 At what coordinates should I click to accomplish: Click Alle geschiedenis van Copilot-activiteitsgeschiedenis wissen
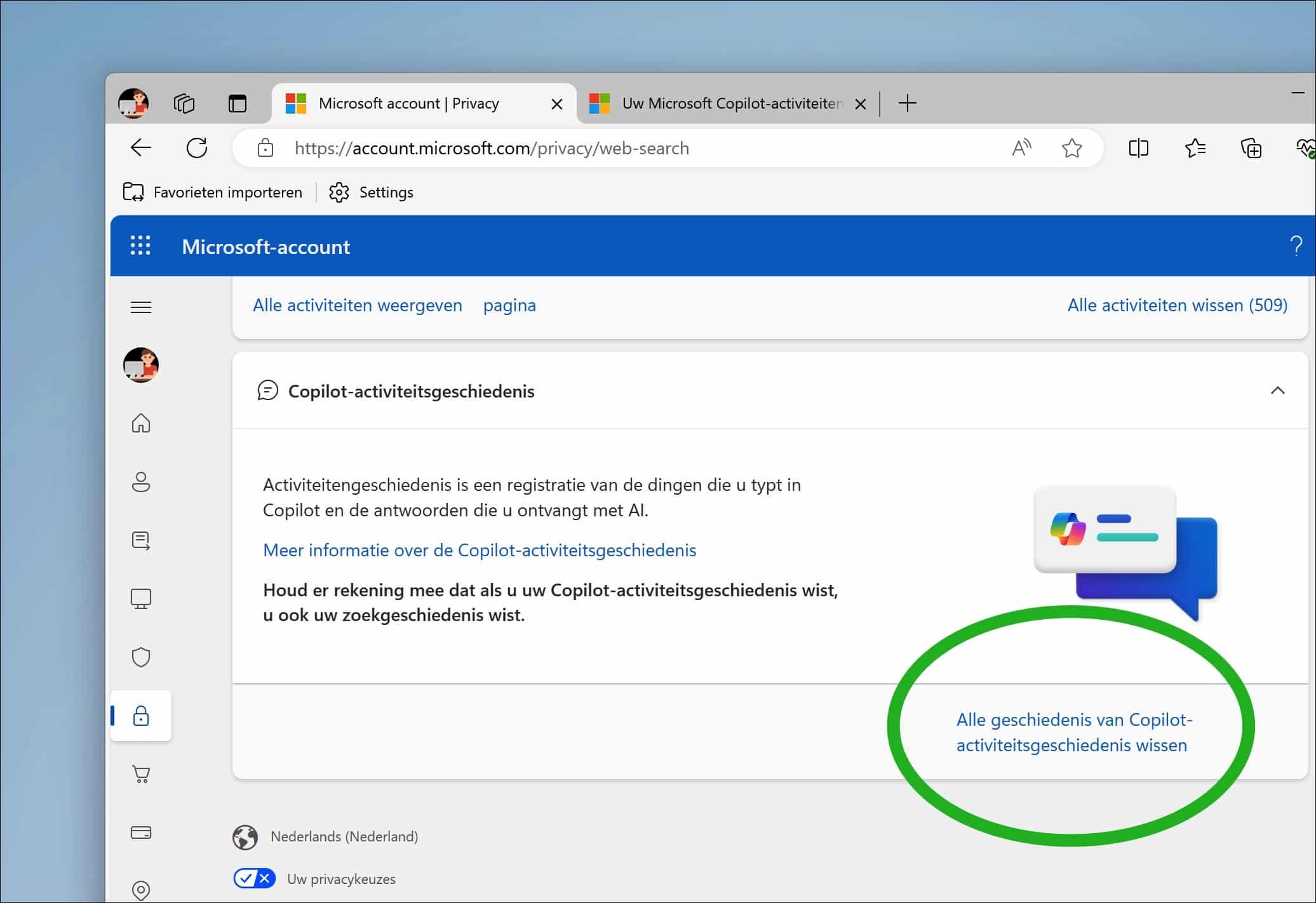pyautogui.click(x=1074, y=732)
